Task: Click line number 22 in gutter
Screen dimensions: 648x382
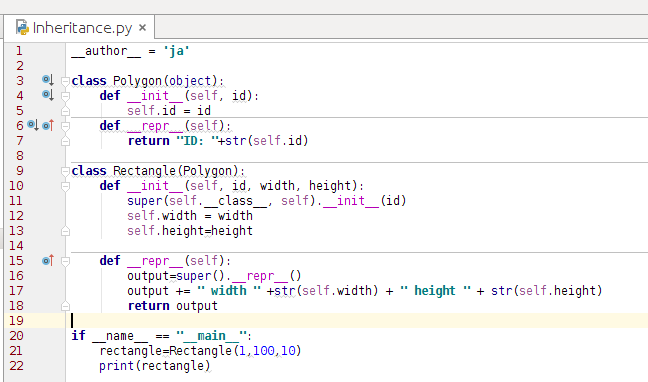Action: [16, 366]
